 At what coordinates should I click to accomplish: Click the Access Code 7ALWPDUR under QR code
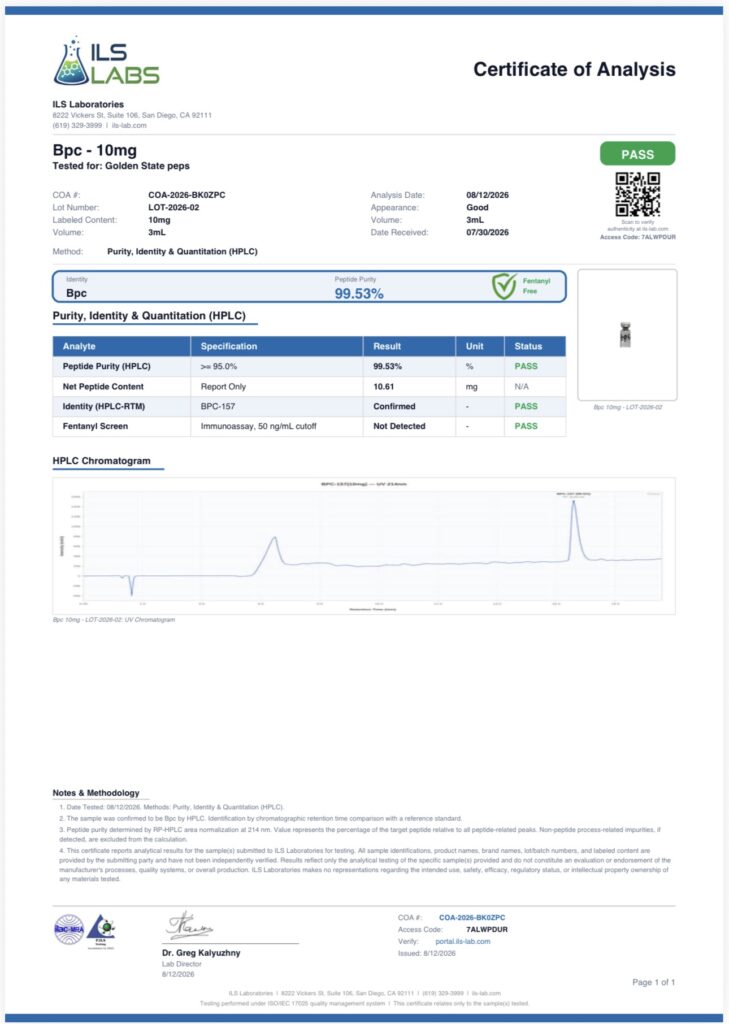pyautogui.click(x=638, y=237)
